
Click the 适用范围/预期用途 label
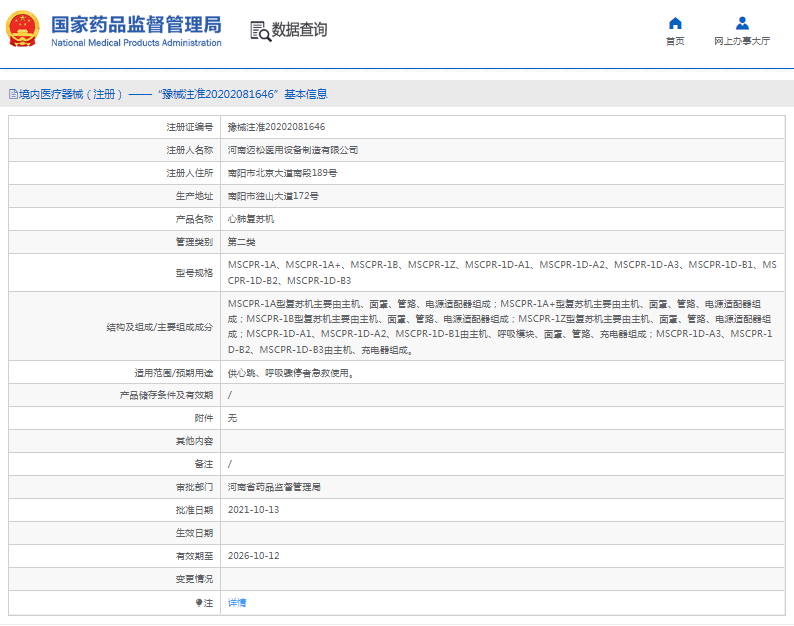coord(174,373)
